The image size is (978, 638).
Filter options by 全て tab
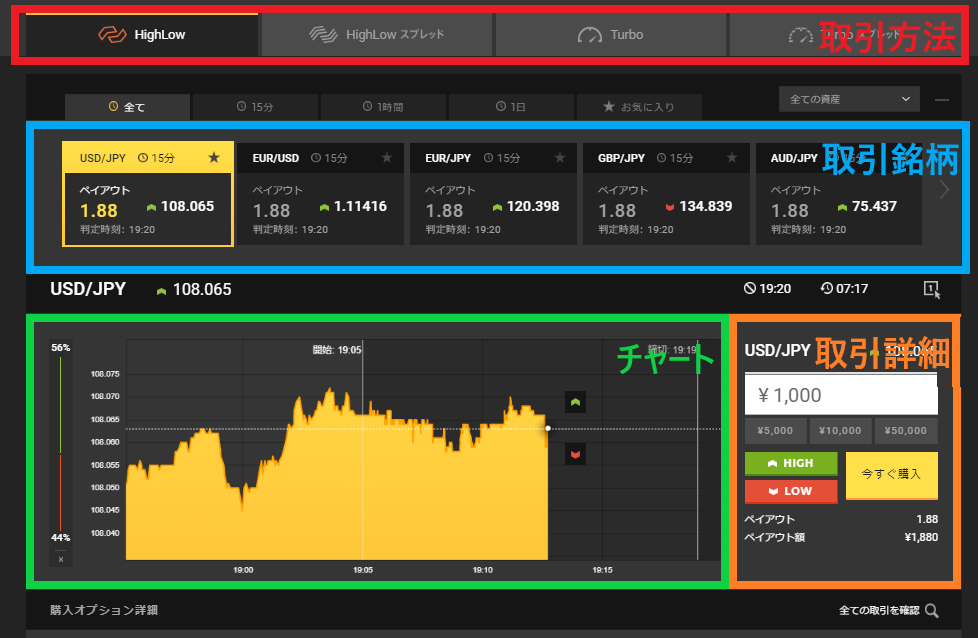pyautogui.click(x=127, y=107)
